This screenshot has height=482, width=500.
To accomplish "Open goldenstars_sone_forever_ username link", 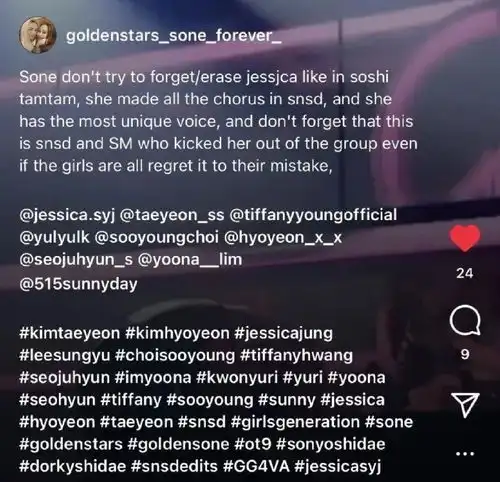I will pyautogui.click(x=174, y=35).
